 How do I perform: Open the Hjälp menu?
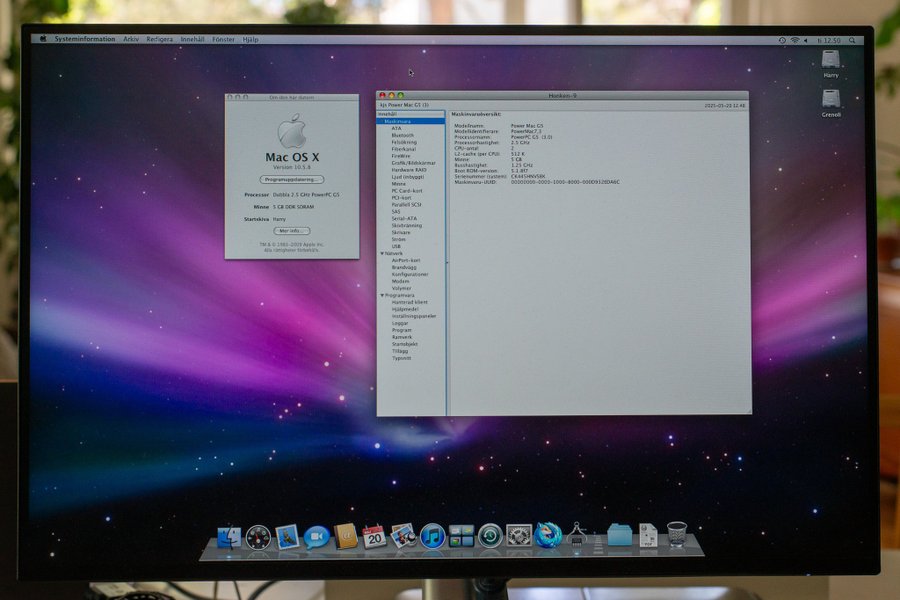tap(250, 40)
